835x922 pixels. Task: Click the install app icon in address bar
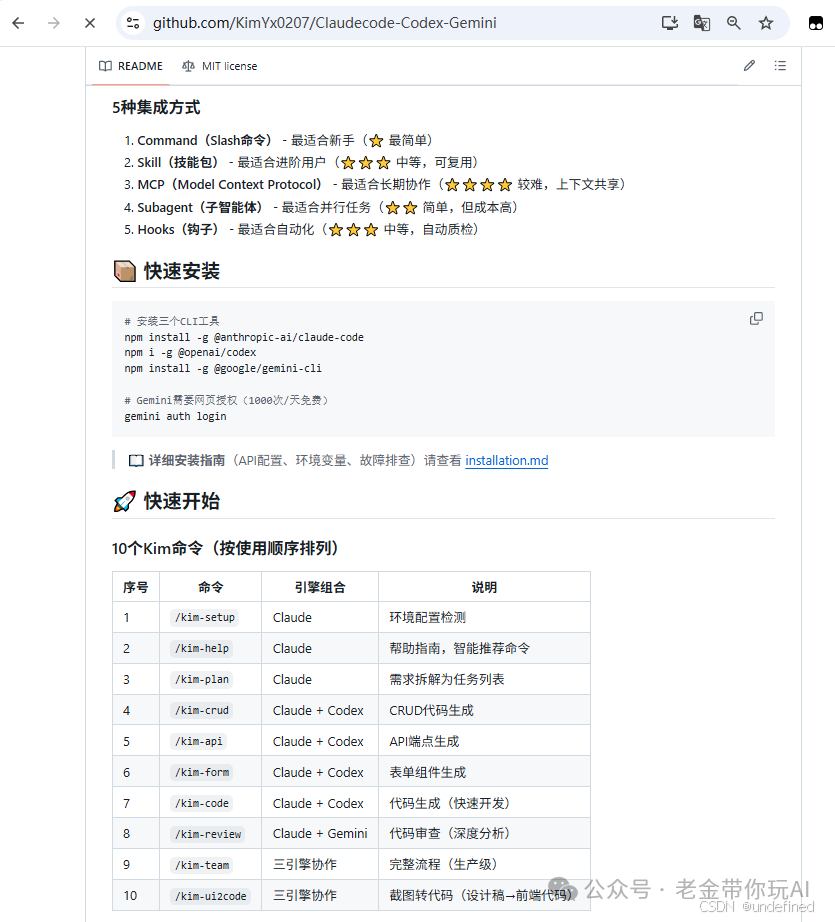click(x=670, y=23)
